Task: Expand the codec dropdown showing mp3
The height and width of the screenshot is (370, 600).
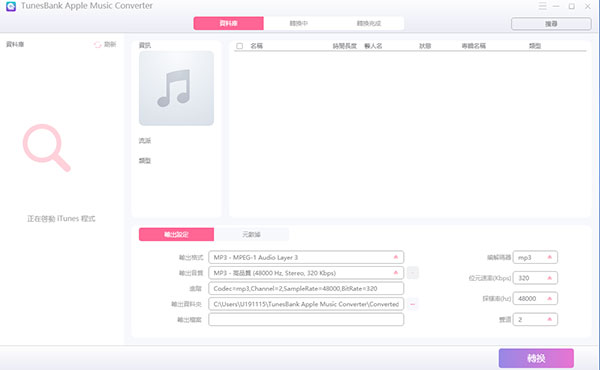Action: tap(535, 258)
